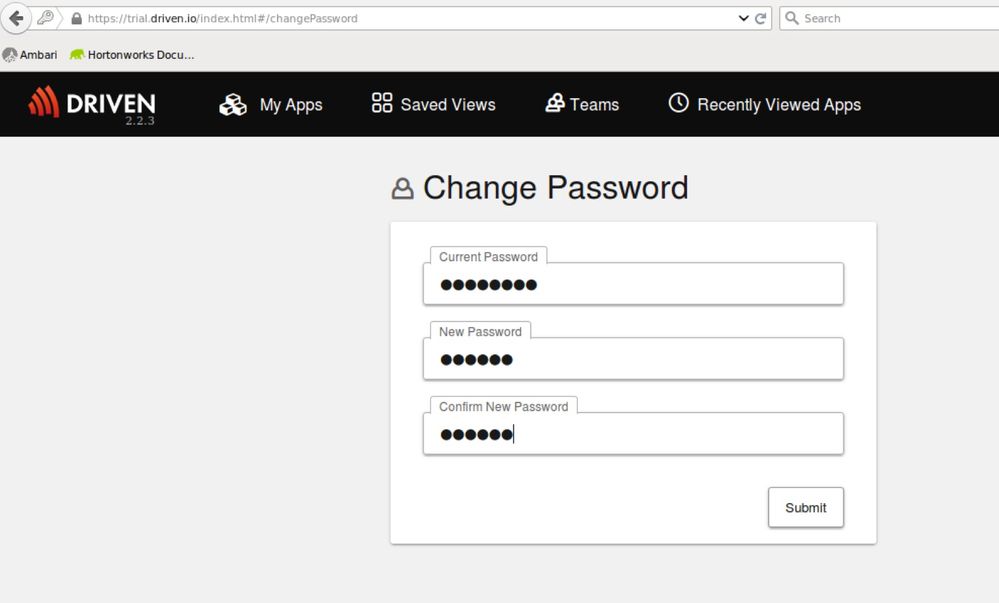Open the Hortonworks Documentation bookmark
The image size is (999, 603).
tap(131, 55)
